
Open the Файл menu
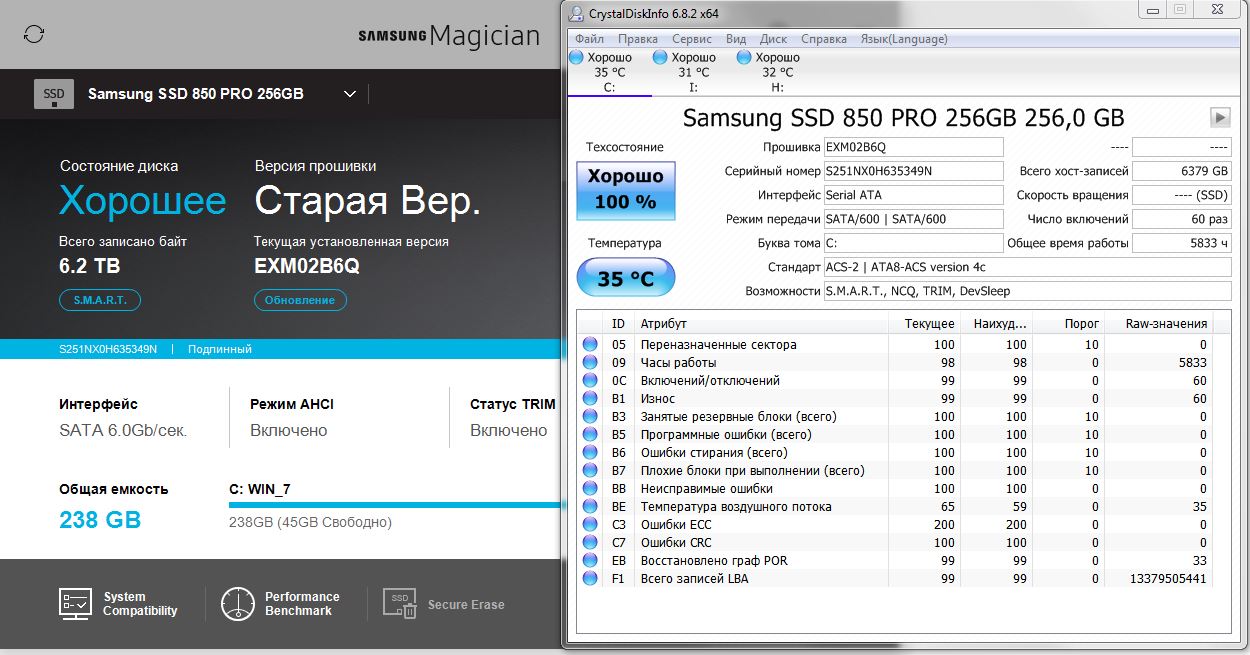(x=589, y=39)
